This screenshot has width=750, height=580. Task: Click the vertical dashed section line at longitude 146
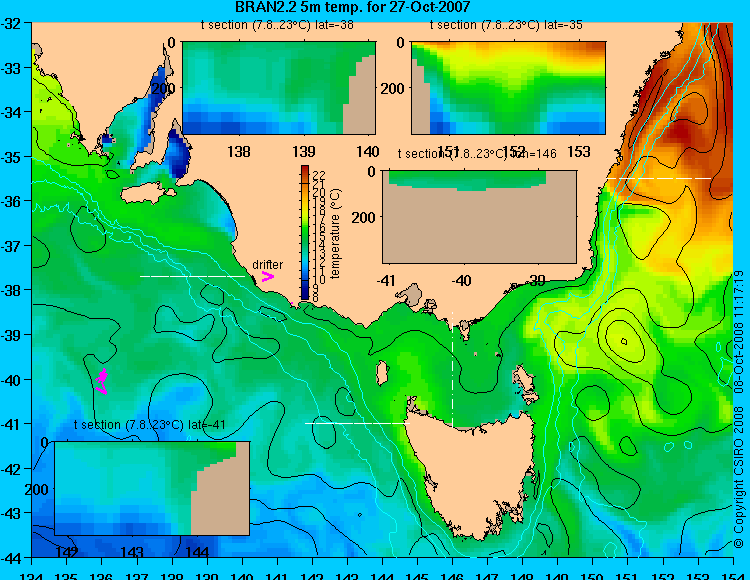click(452, 369)
